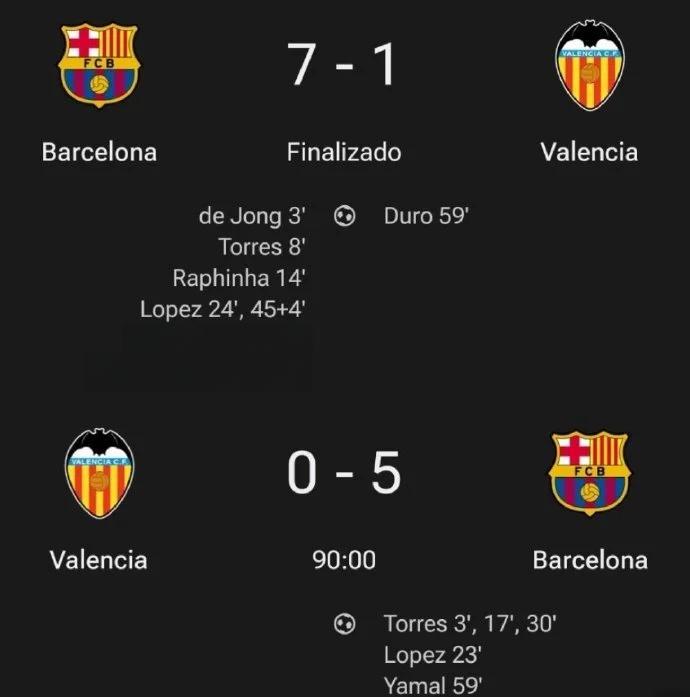The width and height of the screenshot is (690, 697).
Task: Select the Torres 3', 17', 30' hat-trick entry
Action: [x=470, y=624]
